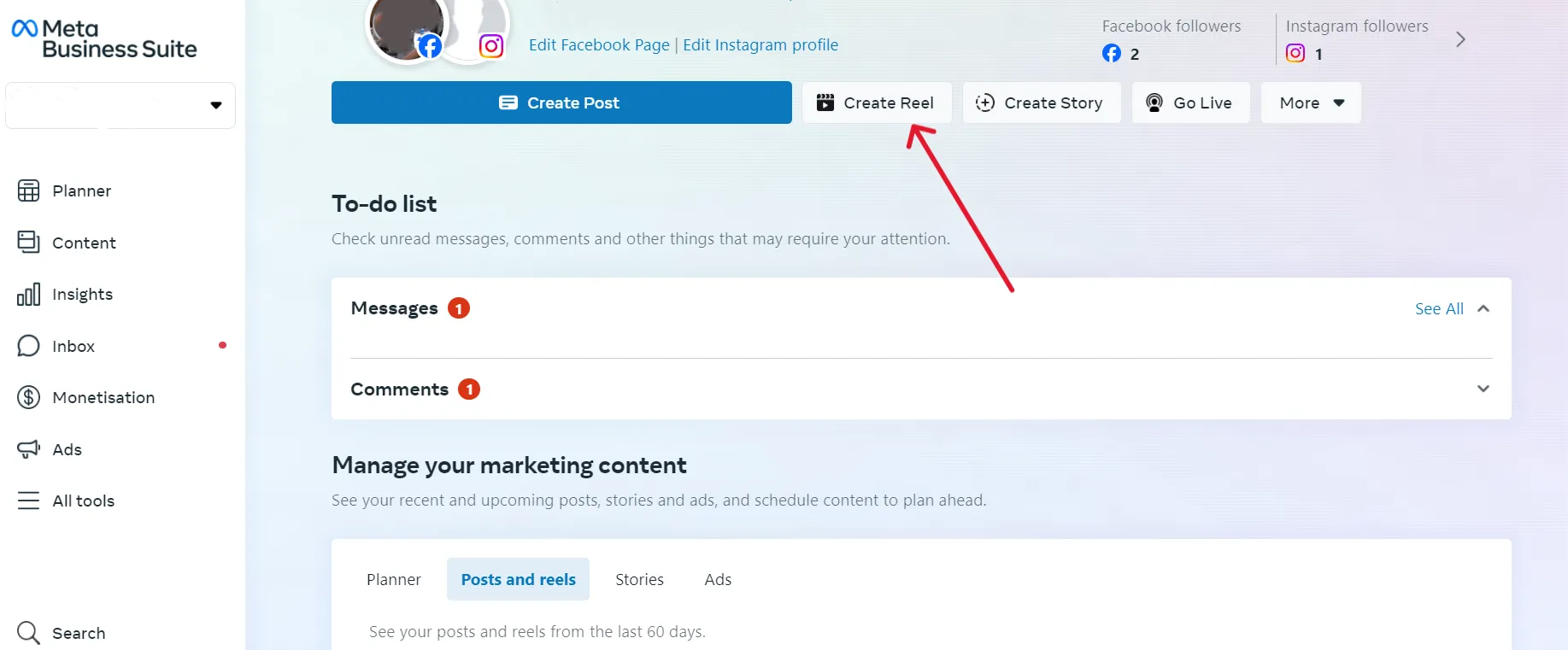Click the followers panel right arrow

[1460, 39]
